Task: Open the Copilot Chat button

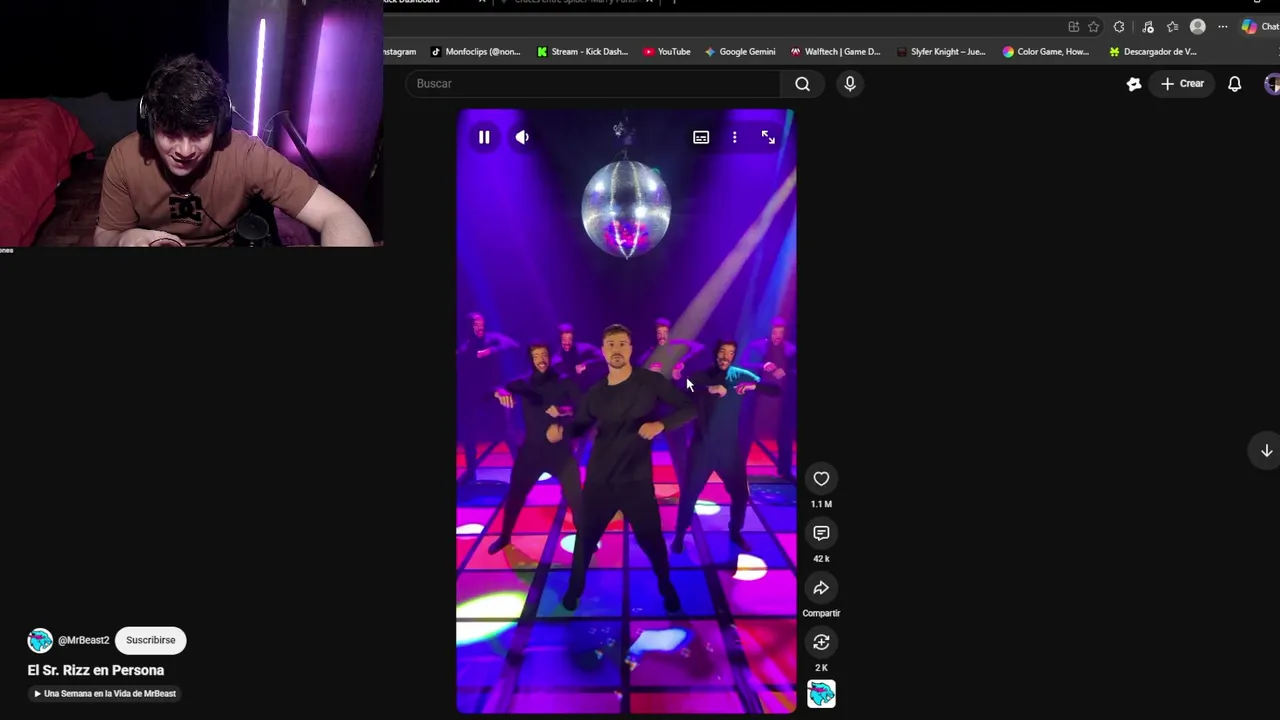Action: click(x=1260, y=27)
